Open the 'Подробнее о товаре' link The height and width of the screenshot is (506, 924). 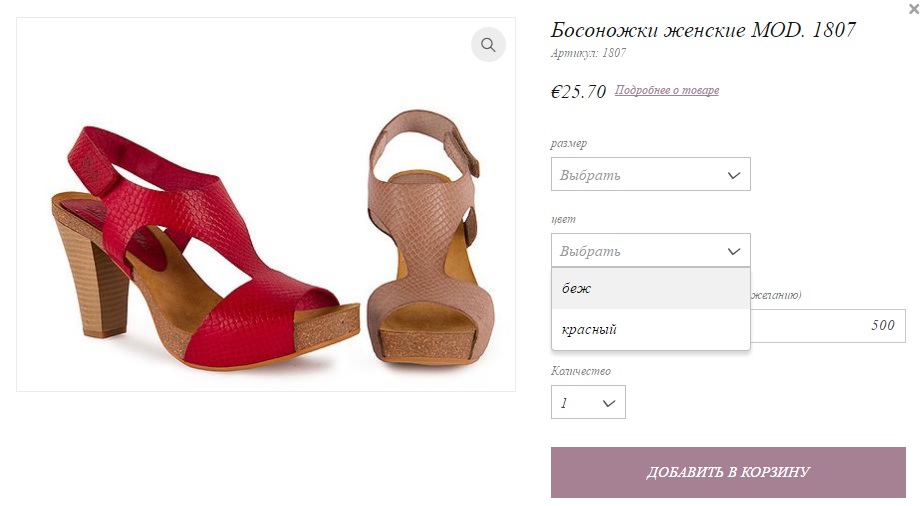coord(667,90)
